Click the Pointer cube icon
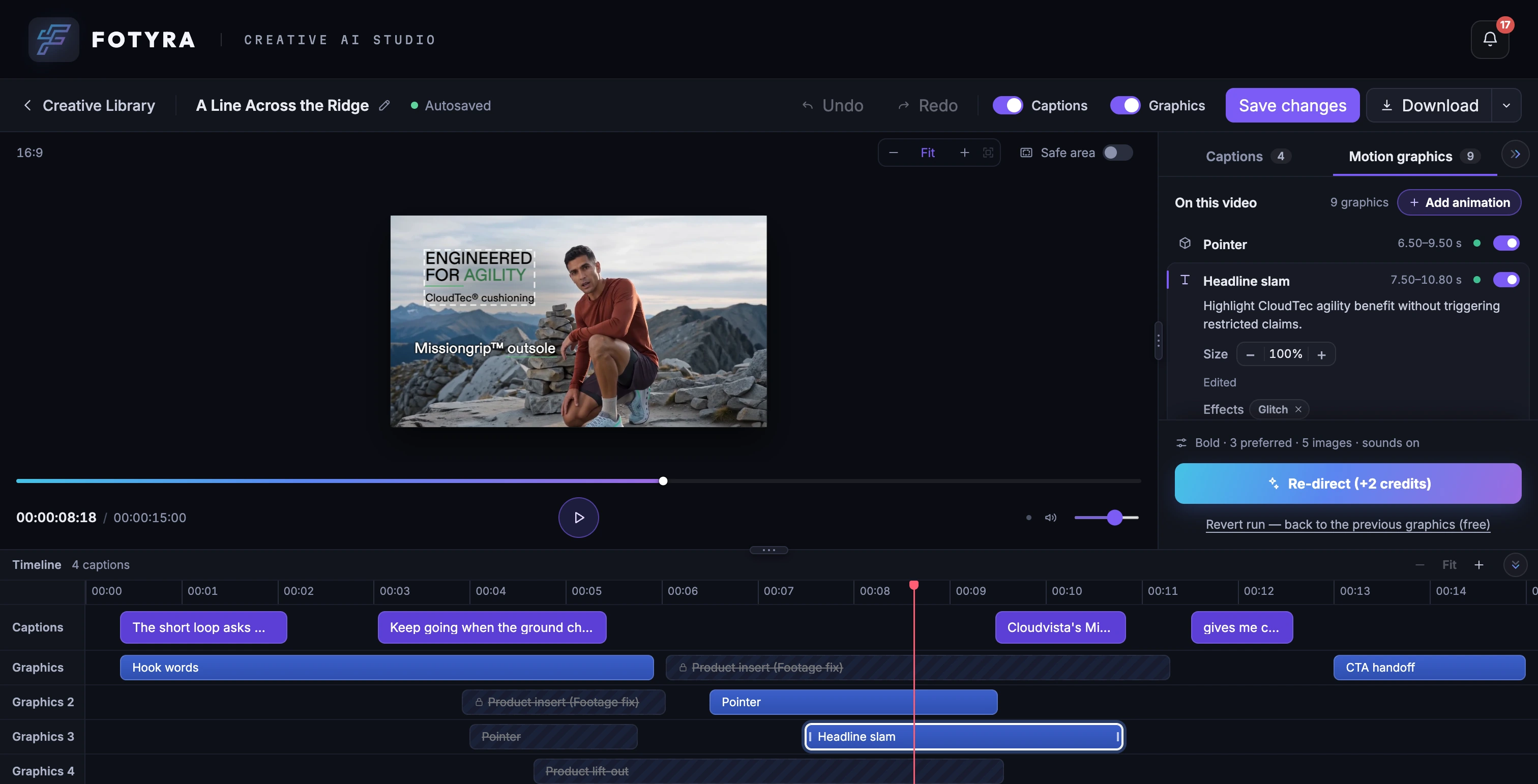Screen dimensions: 1538x784 pos(1185,244)
